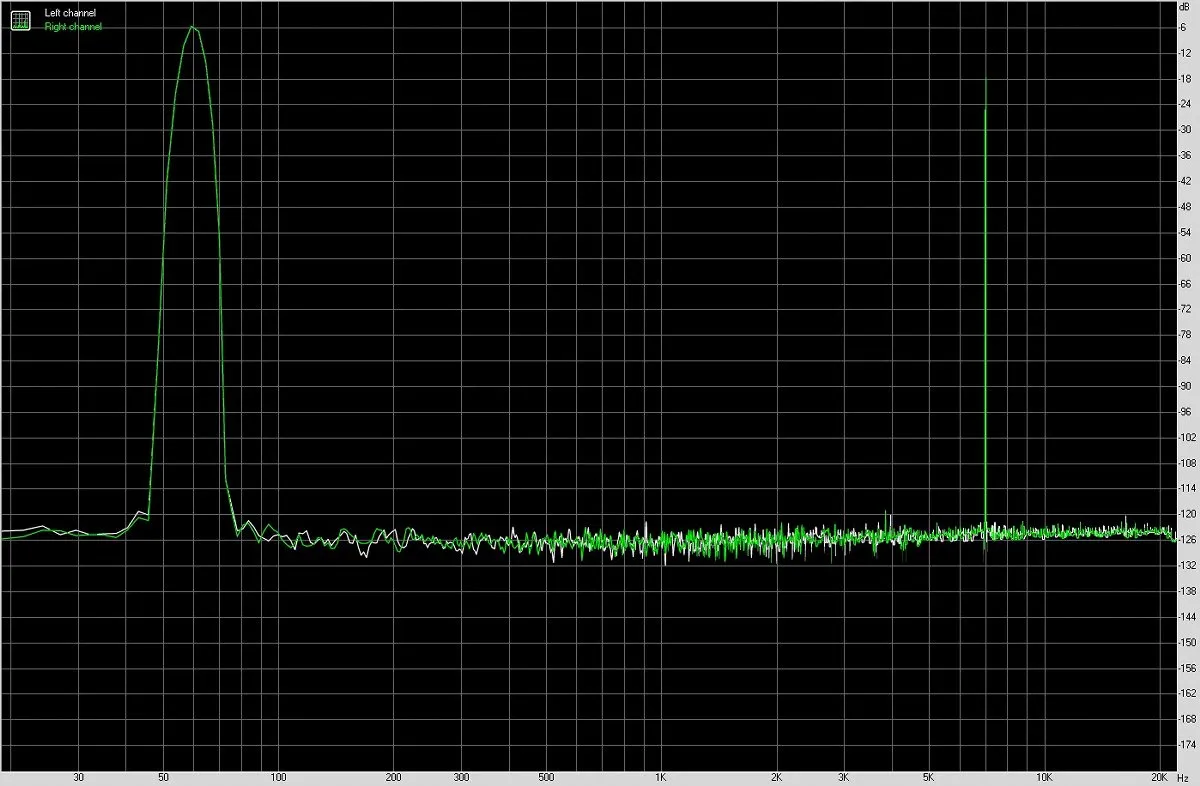Click the 20K frequency axis label
This screenshot has height=786, width=1200.
(x=1158, y=777)
